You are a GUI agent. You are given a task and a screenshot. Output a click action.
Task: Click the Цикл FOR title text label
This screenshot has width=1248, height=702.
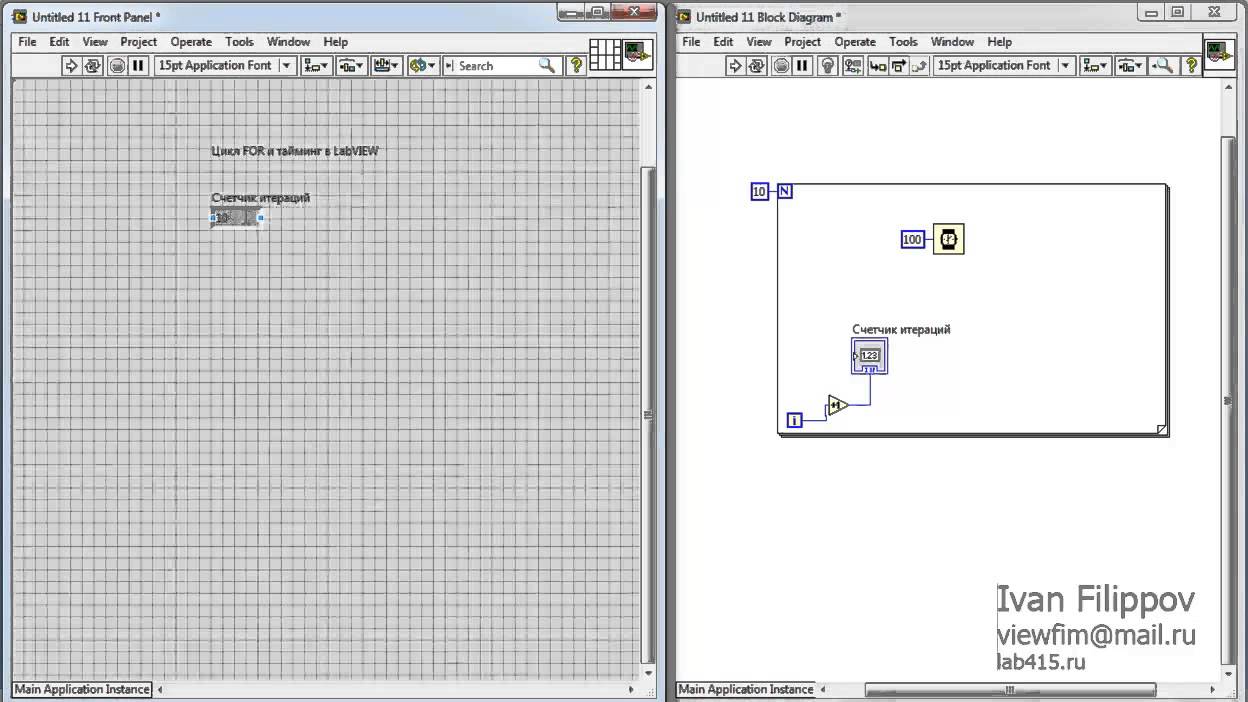coord(295,151)
